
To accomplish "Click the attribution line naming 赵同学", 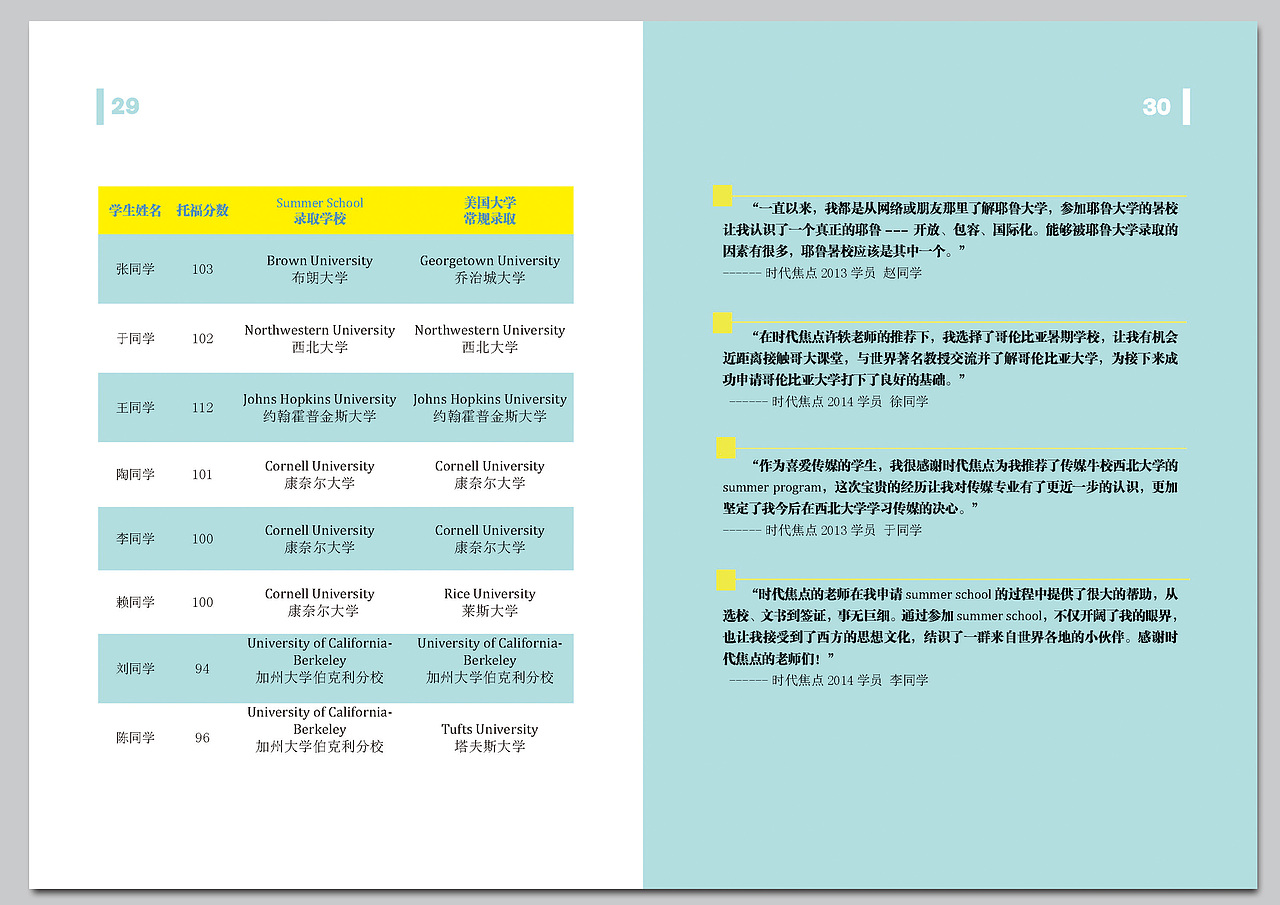I will point(822,273).
